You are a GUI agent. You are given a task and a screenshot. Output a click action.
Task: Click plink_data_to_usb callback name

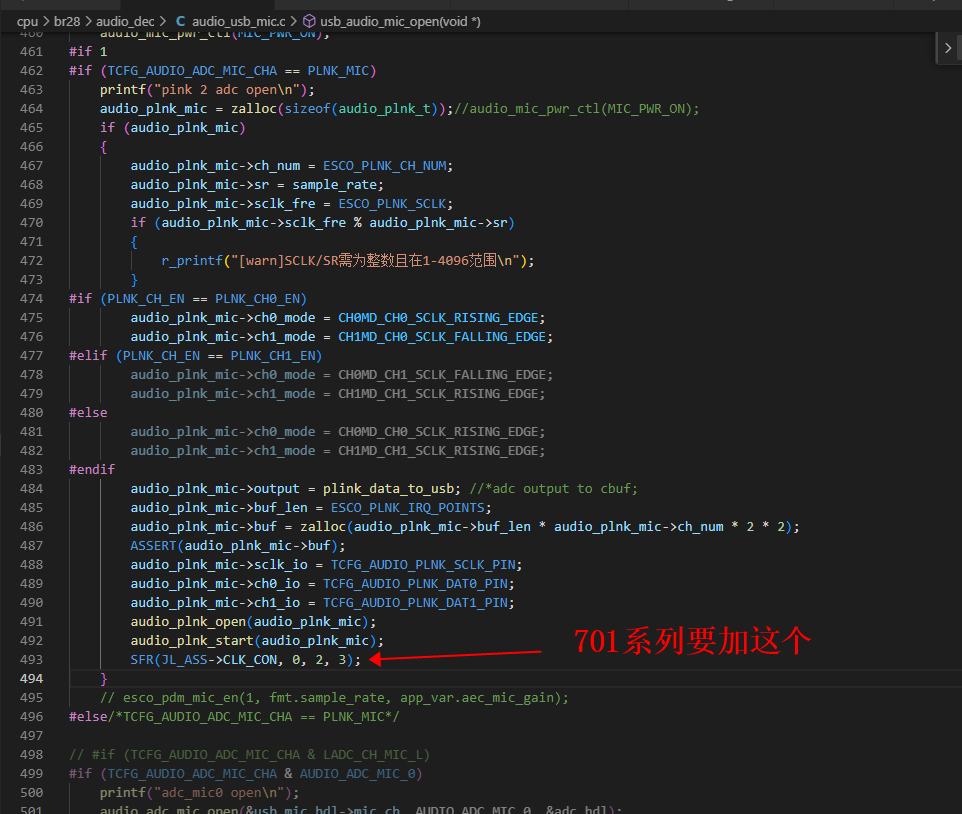[388, 488]
